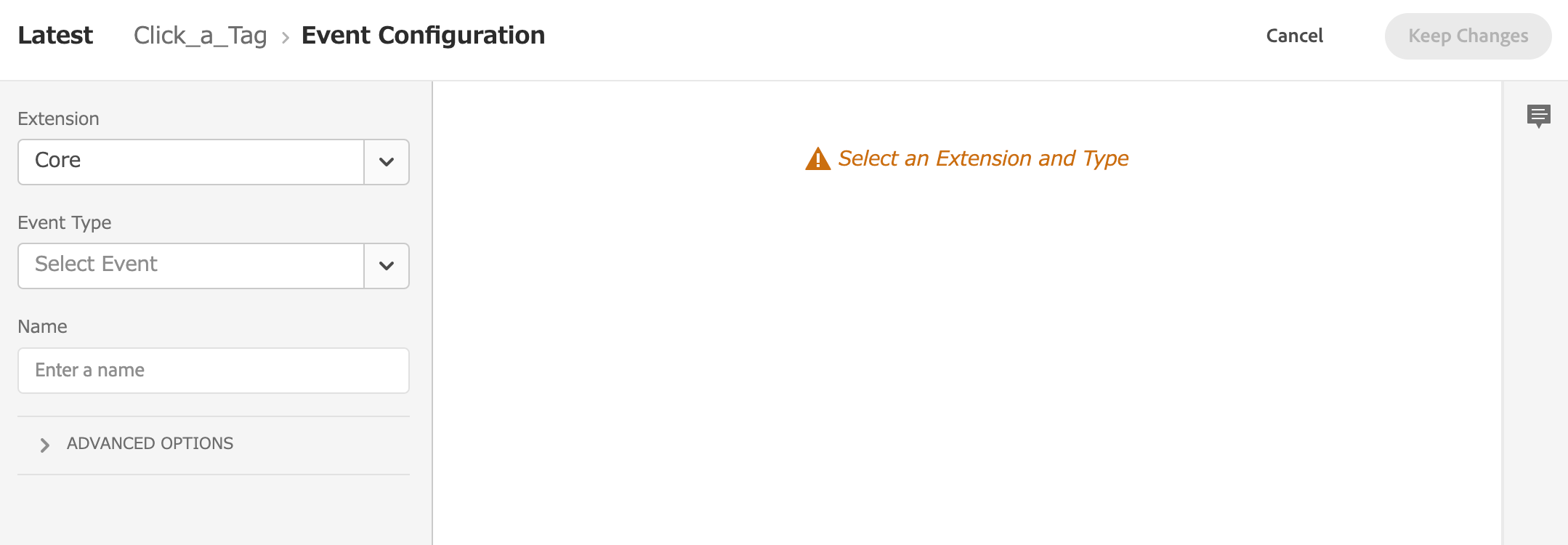
Task: Click the ADVANCED OPTIONS label
Action: tap(150, 443)
